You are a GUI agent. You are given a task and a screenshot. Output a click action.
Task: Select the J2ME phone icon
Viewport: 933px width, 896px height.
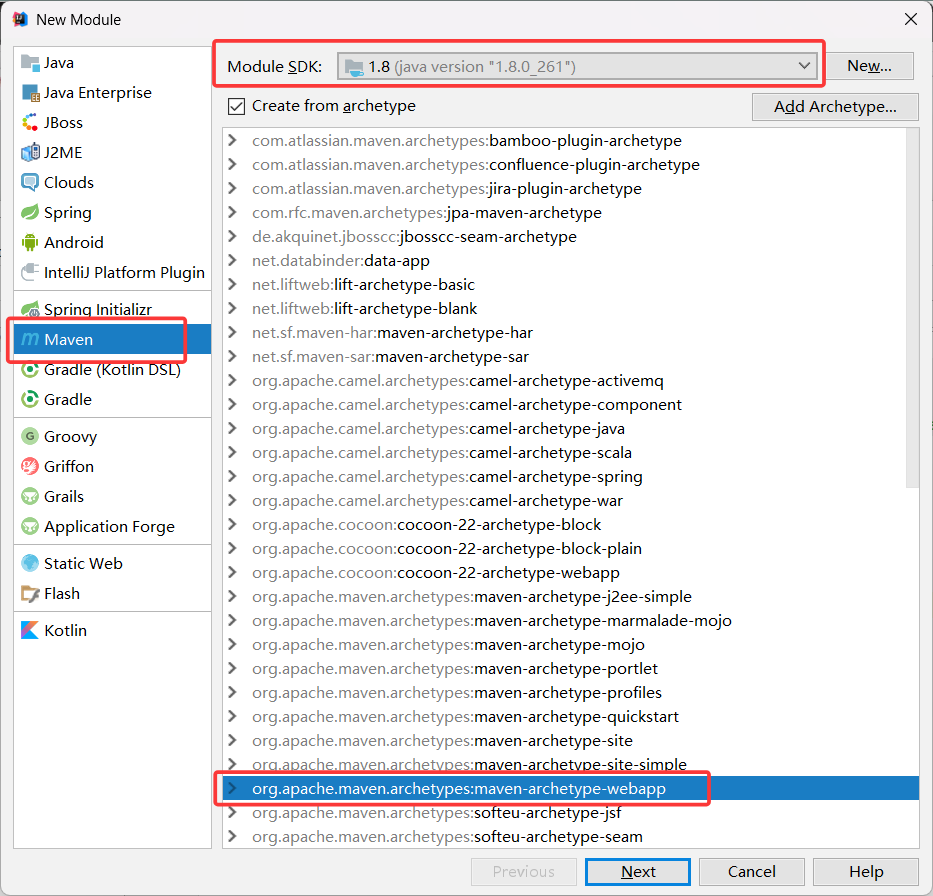coord(30,153)
